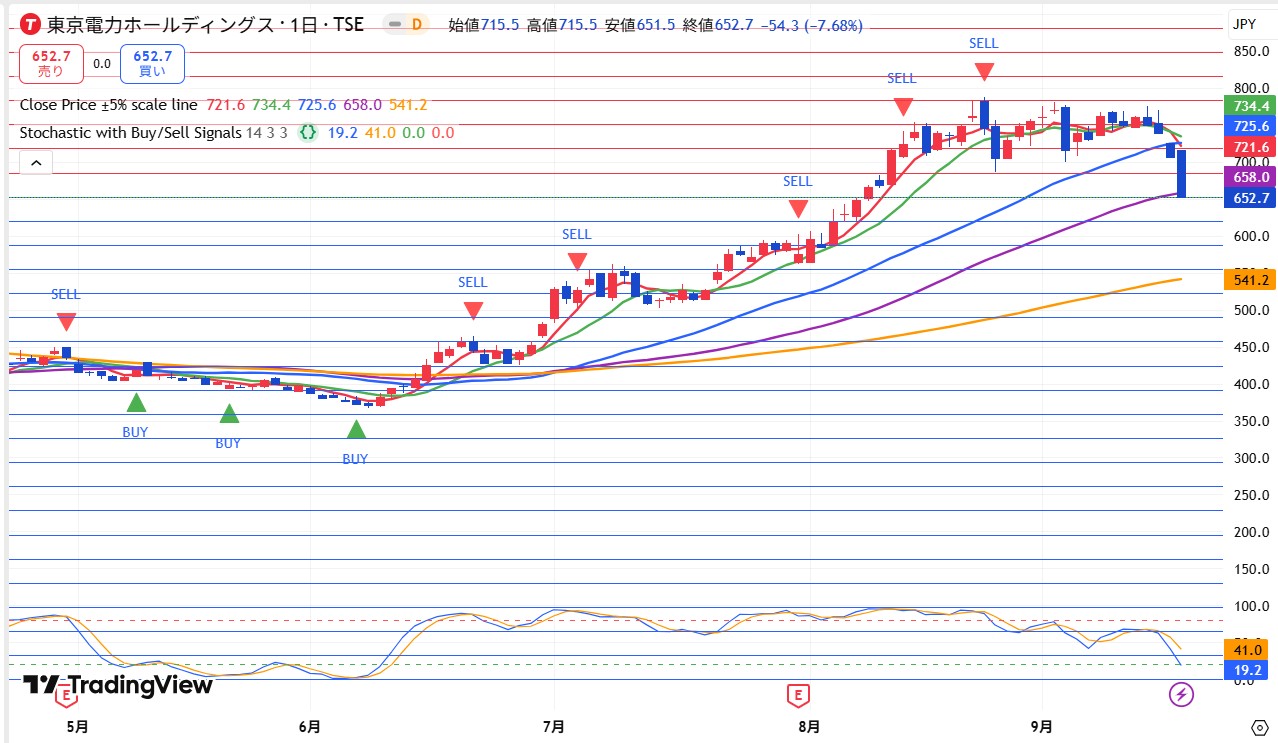
Task: Click the earnings E marker under August
Action: (x=798, y=694)
